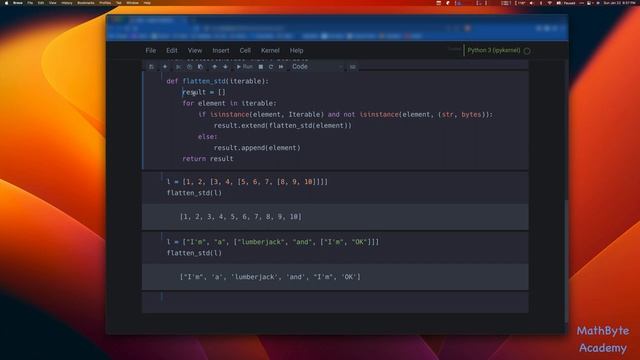
Task: Open the Apple menu
Action: 6,3
